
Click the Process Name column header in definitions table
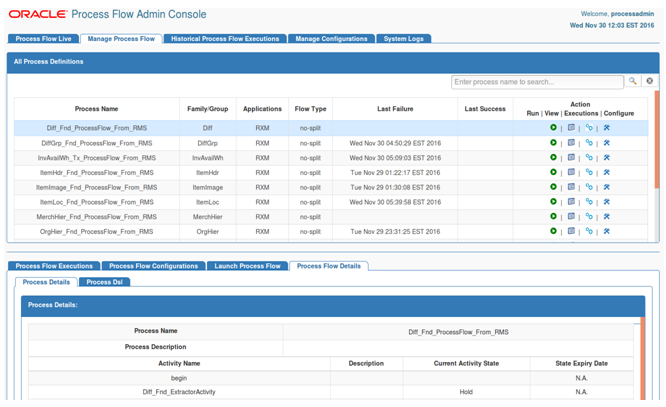96,109
